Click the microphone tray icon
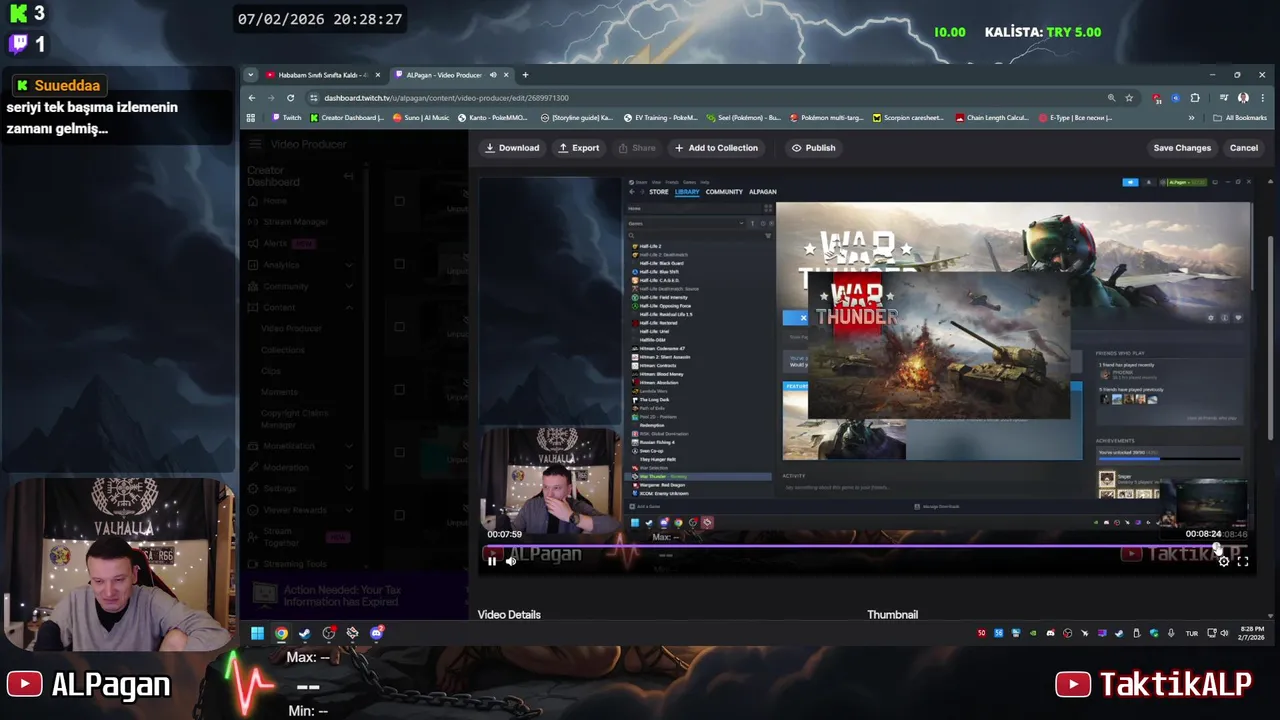This screenshot has height=720, width=1280. coord(1171,633)
